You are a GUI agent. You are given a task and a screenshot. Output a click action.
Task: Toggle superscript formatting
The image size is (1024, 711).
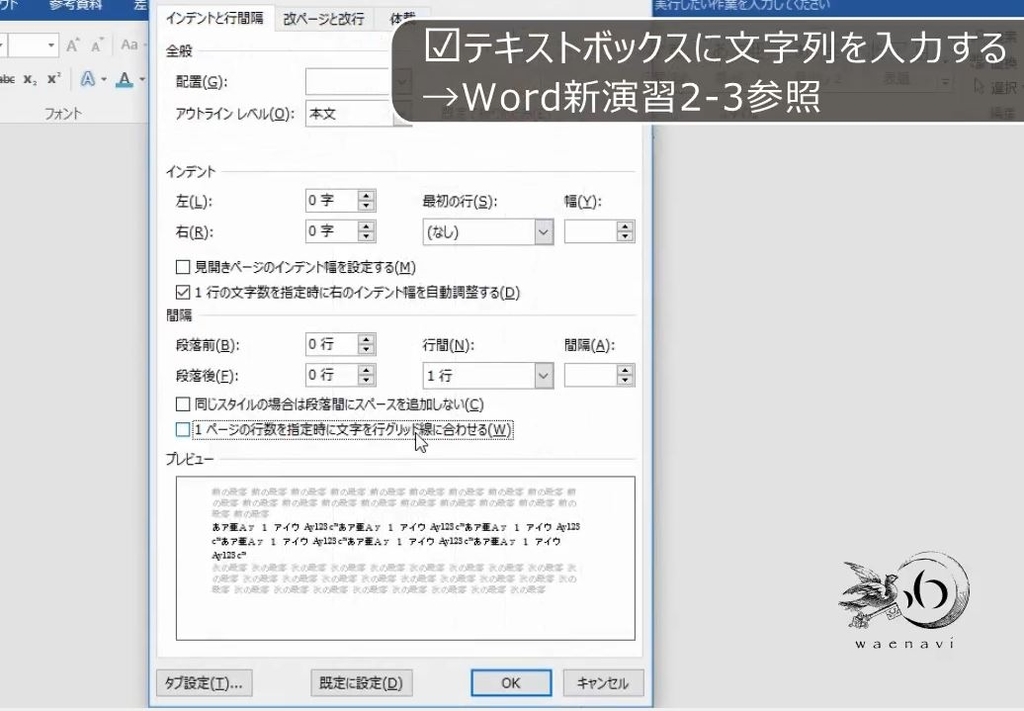(x=54, y=80)
